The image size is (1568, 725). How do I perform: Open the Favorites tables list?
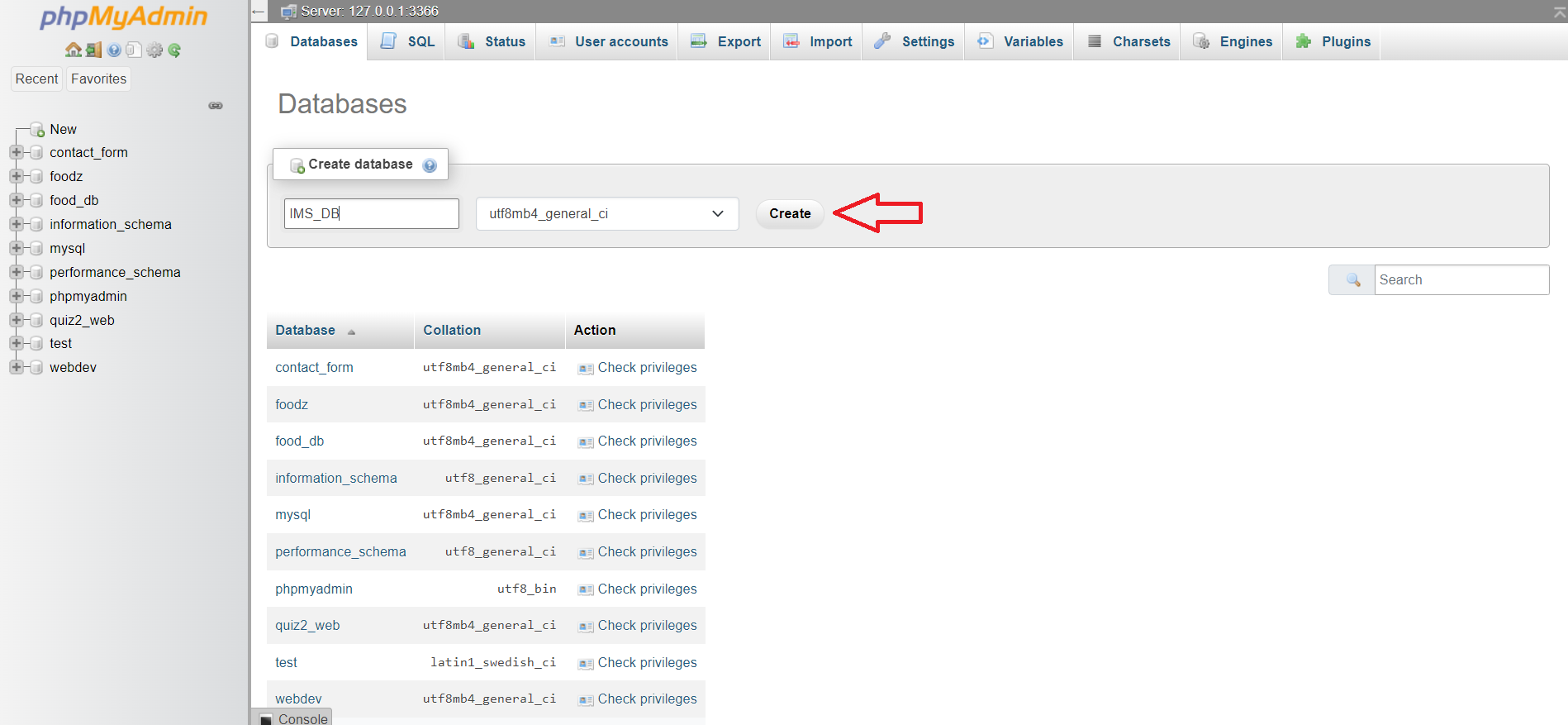click(x=98, y=79)
